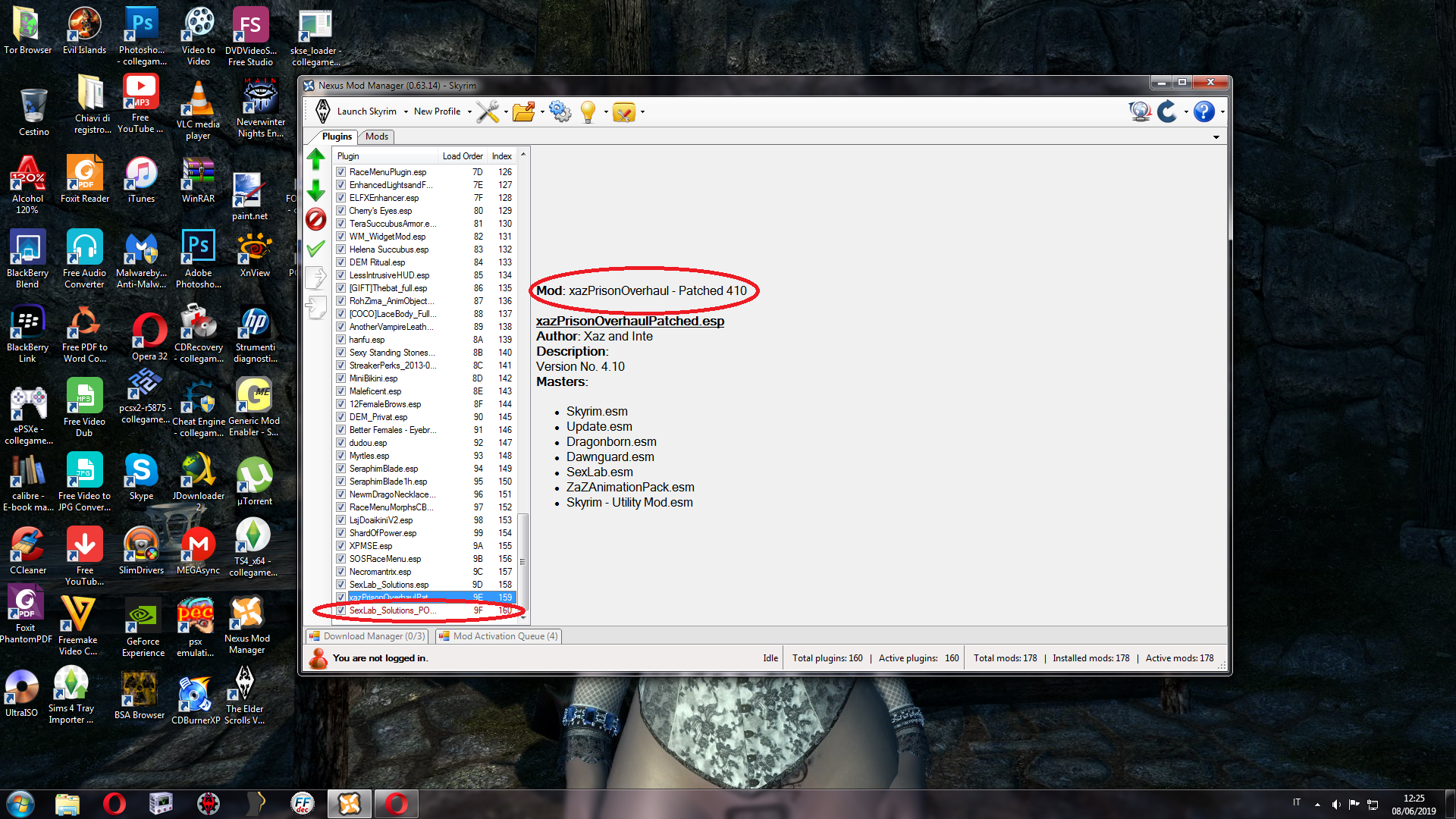This screenshot has width=1456, height=819.
Task: Sort by Load Order column header
Action: [x=463, y=156]
